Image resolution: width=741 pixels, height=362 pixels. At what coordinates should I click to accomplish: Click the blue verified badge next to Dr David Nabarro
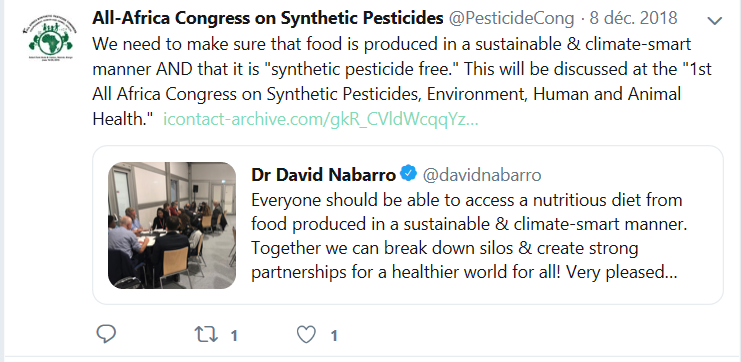pyautogui.click(x=408, y=173)
